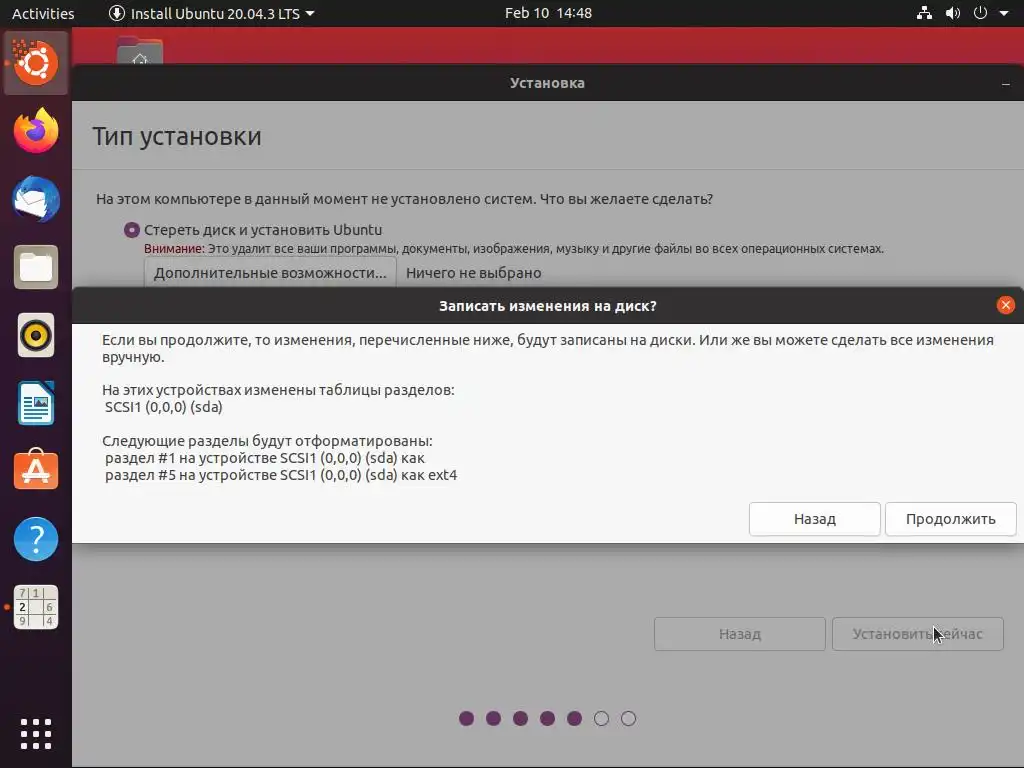Click the Activities menu
Viewport: 1024px width, 768px height.
click(43, 13)
